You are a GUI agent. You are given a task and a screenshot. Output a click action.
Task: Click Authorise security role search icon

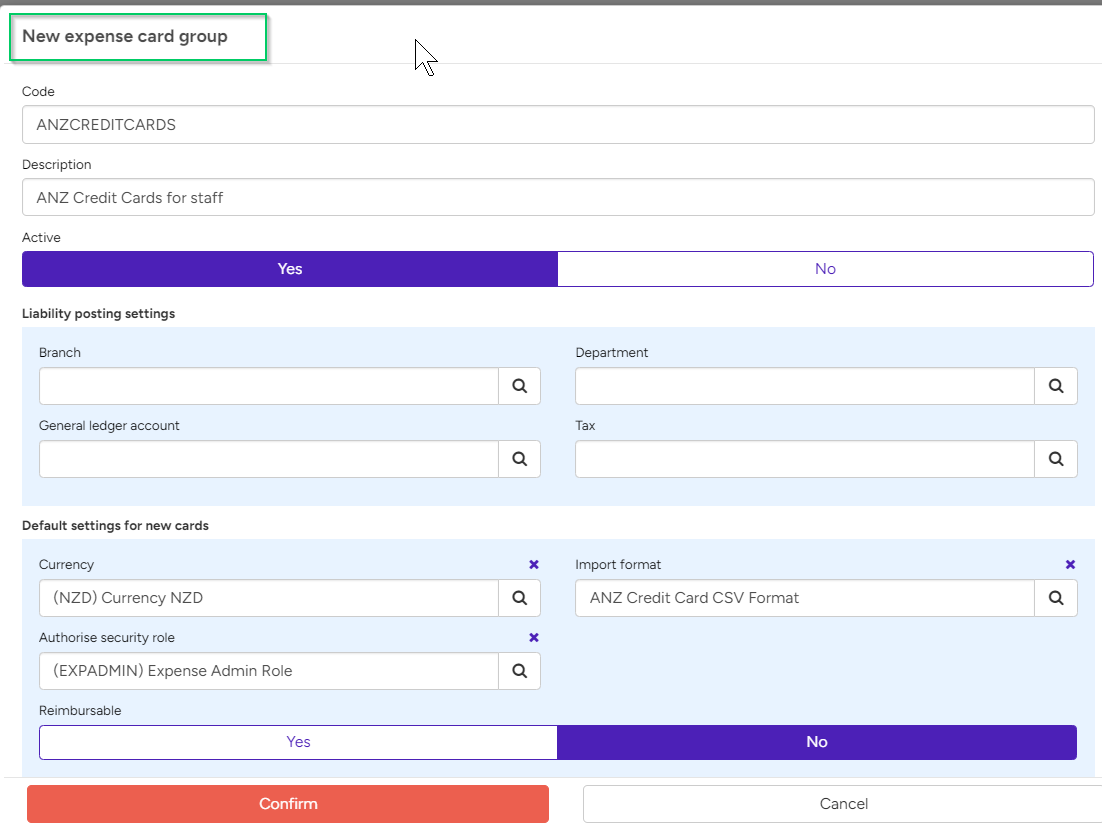[519, 671]
